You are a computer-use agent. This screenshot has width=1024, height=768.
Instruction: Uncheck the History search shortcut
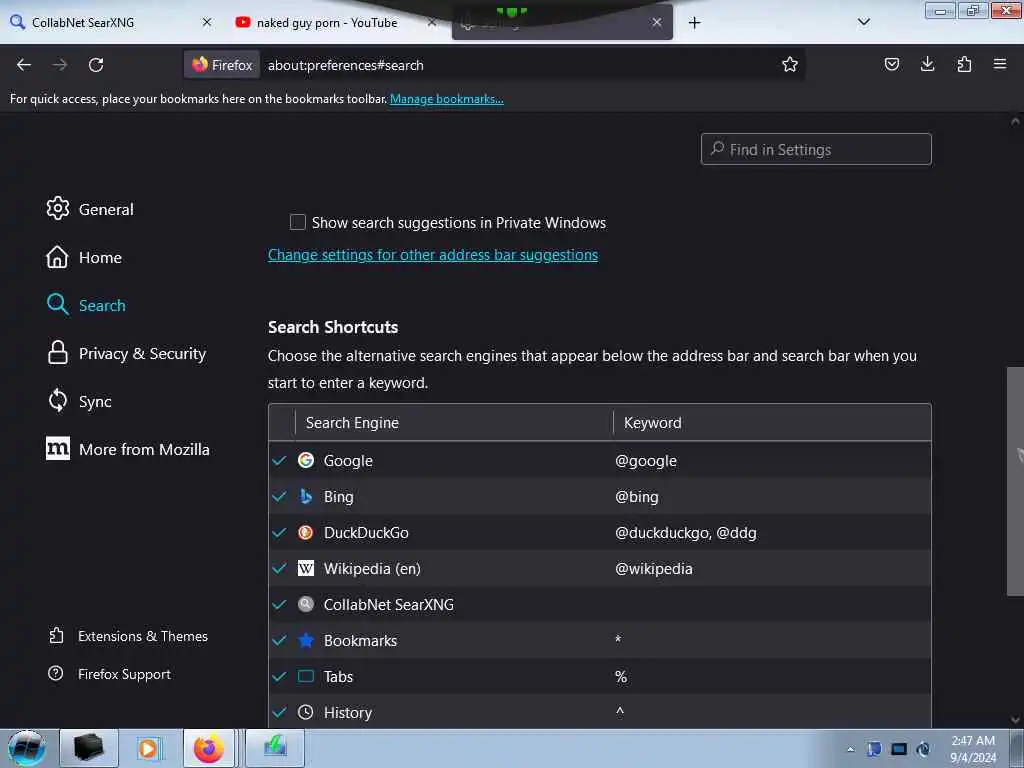click(280, 712)
